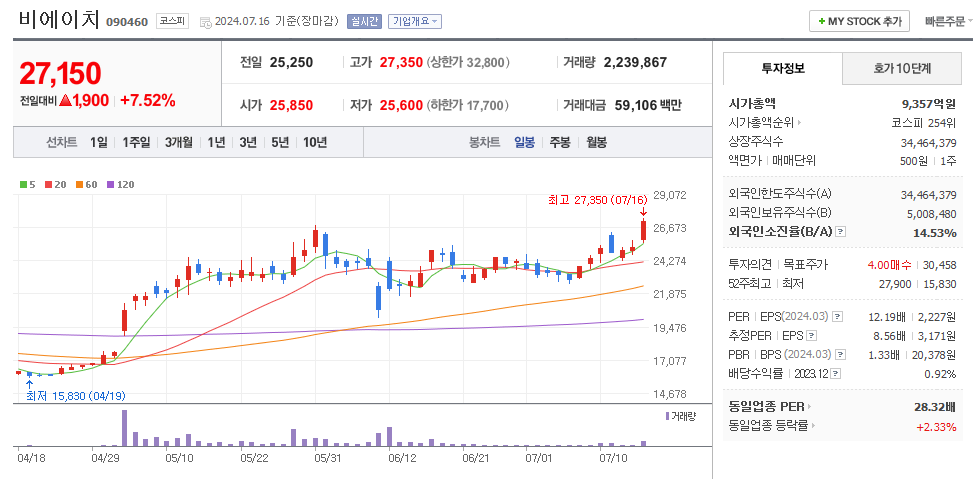Image resolution: width=979 pixels, height=479 pixels.
Task: Select the 1일 line chart period
Action: click(99, 142)
